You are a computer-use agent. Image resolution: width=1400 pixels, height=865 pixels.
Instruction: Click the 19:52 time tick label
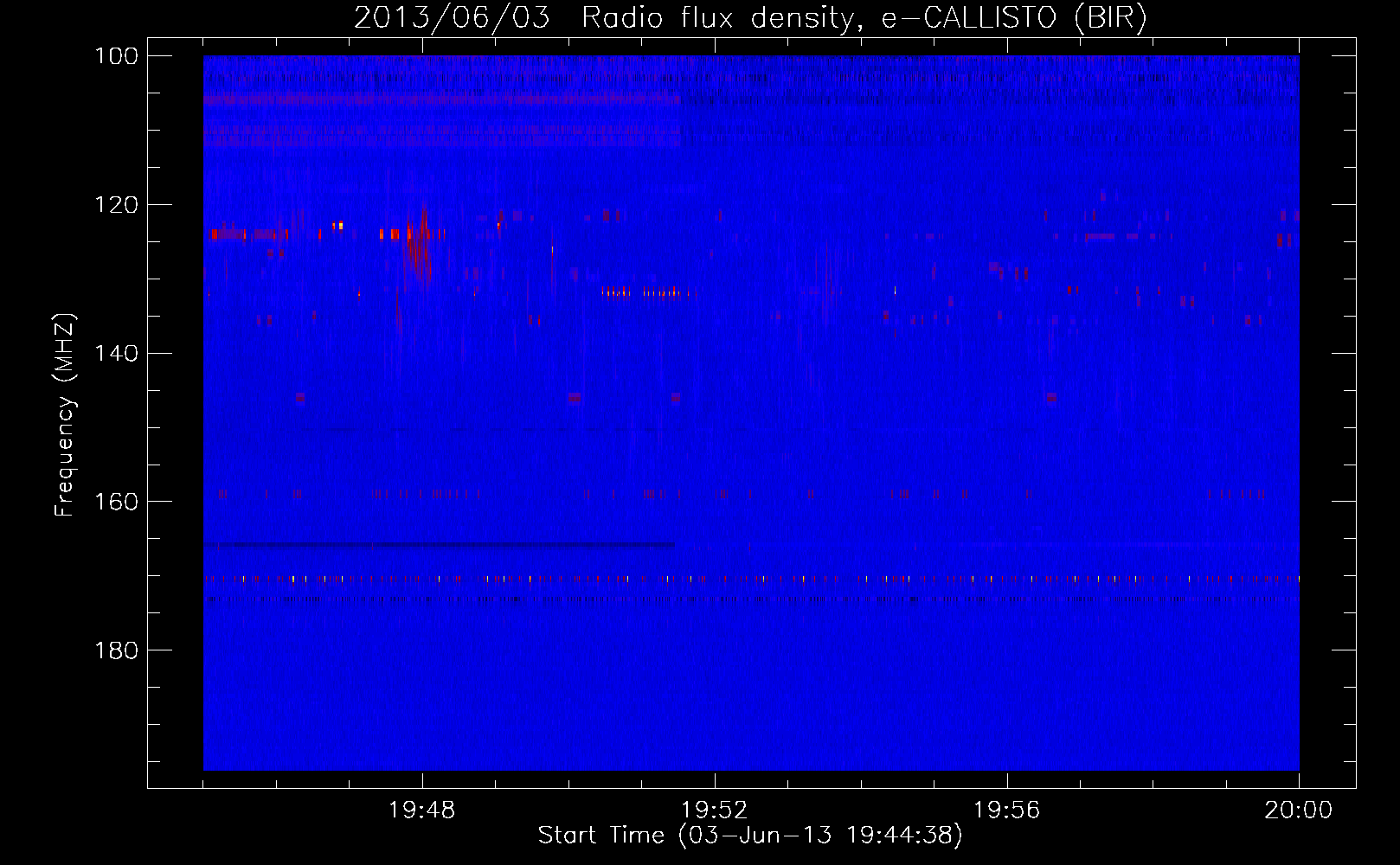(715, 811)
